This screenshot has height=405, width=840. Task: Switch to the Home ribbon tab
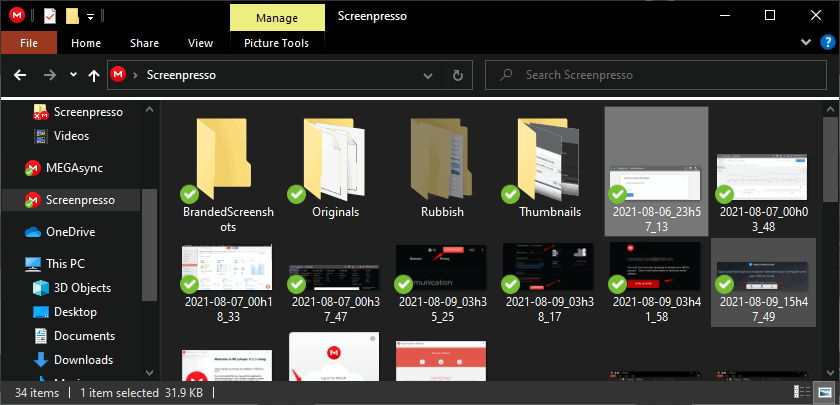(x=86, y=43)
